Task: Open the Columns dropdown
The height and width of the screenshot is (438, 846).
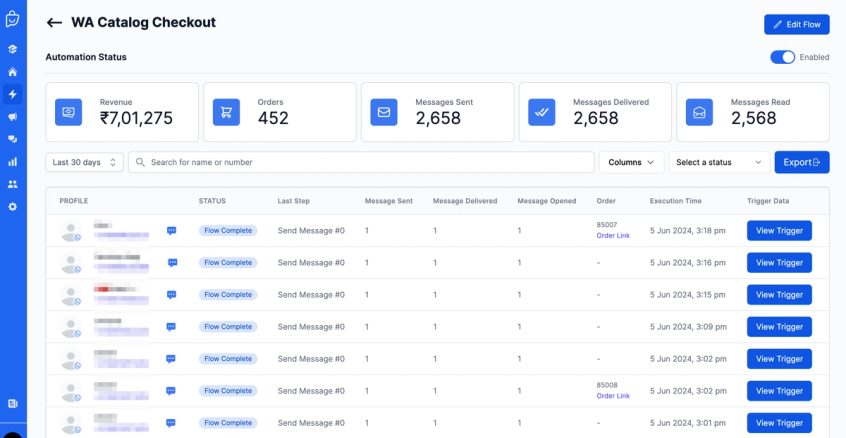Action: (631, 162)
